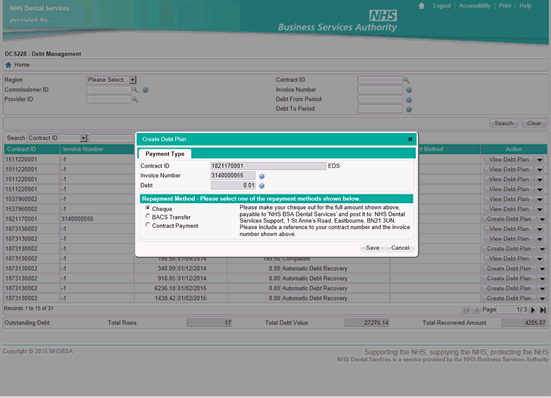Screen dimensions: 551x398
Task: Click the Contract ID column header
Action: coord(32,149)
